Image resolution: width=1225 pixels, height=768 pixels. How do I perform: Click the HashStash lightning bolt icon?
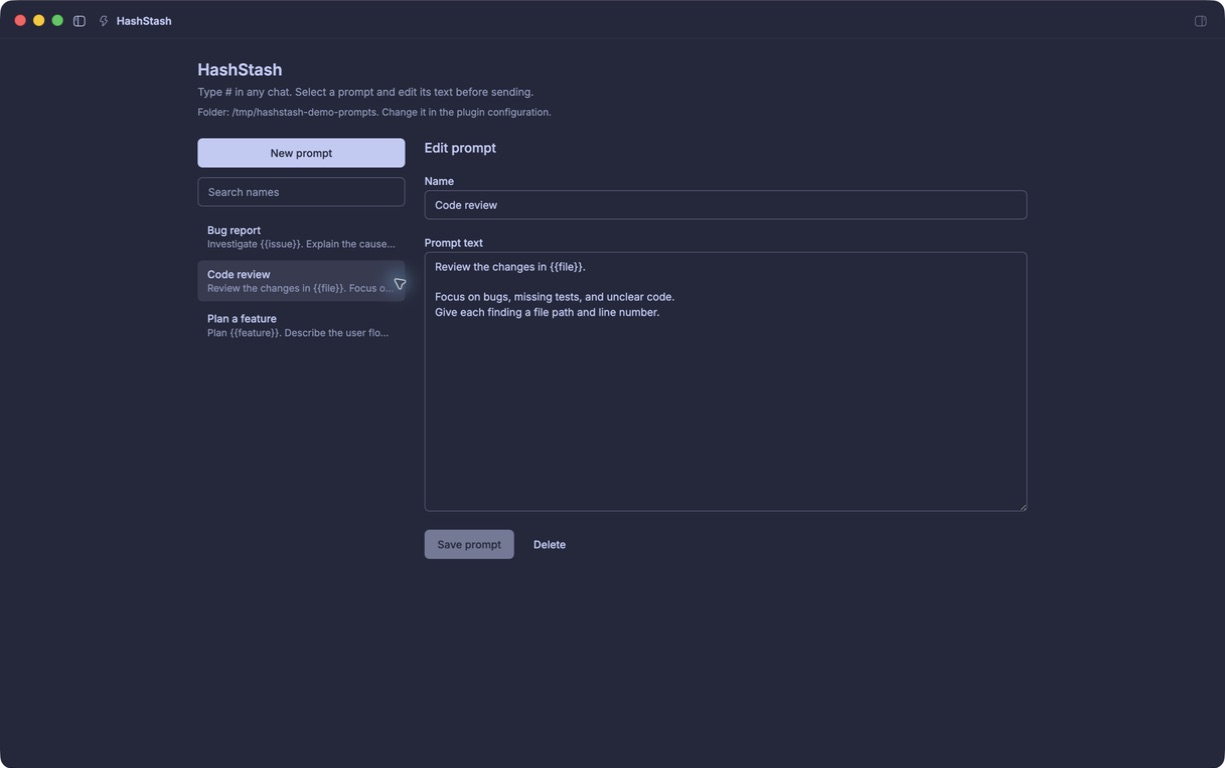[103, 21]
